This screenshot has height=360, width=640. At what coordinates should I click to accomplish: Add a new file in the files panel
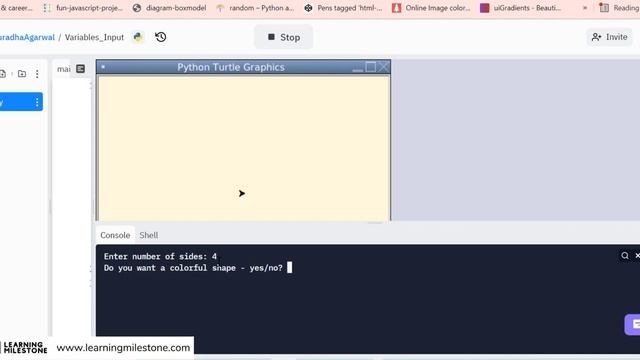click(x=3, y=74)
